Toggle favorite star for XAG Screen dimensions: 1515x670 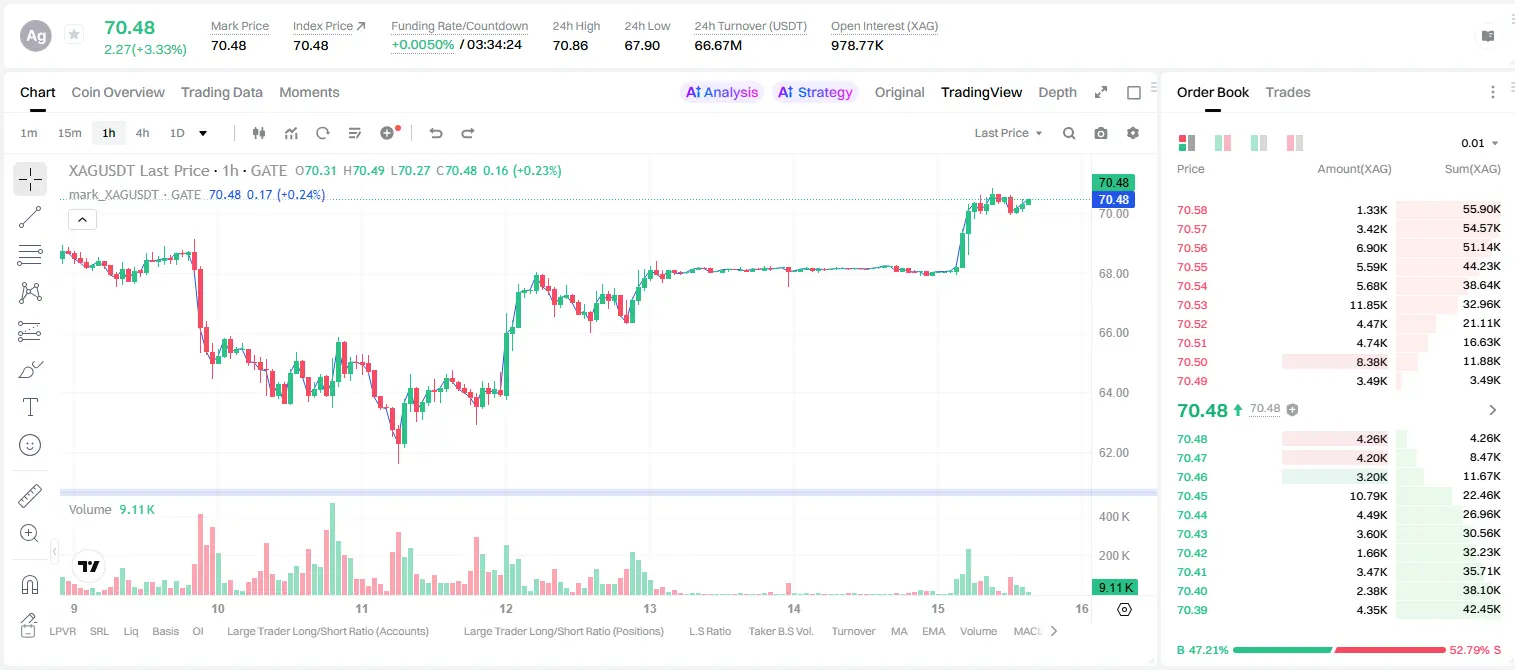tap(74, 35)
